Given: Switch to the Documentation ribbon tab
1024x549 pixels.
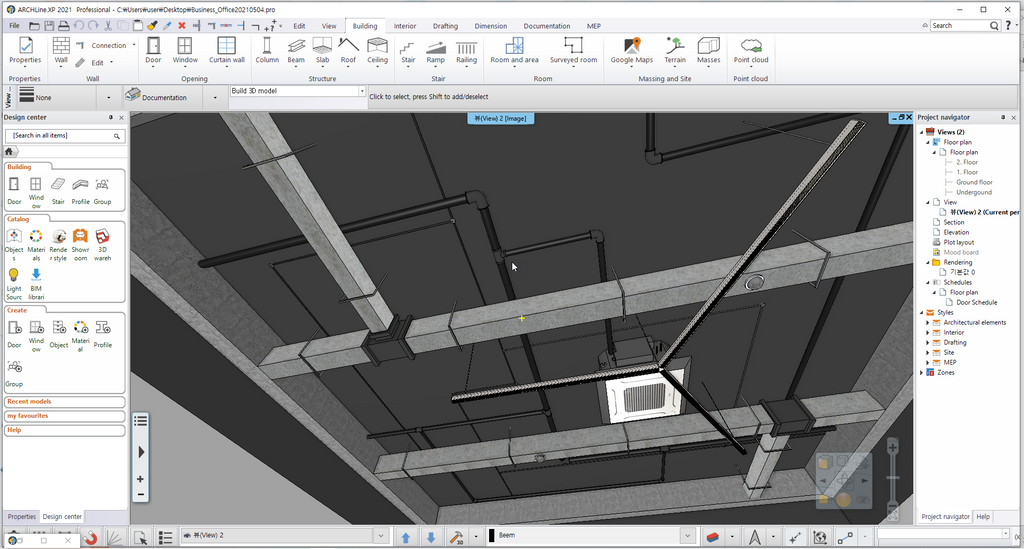Looking at the screenshot, I should tap(547, 26).
